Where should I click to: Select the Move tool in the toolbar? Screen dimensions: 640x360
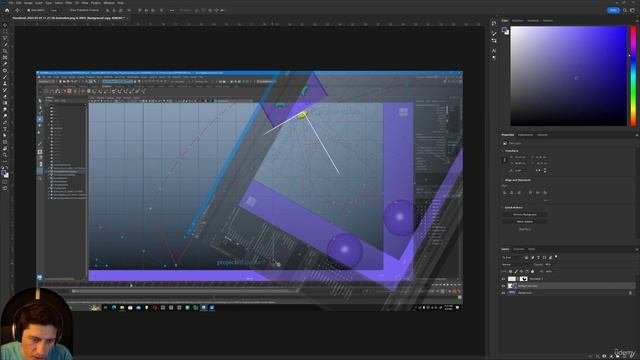pyautogui.click(x=5, y=25)
